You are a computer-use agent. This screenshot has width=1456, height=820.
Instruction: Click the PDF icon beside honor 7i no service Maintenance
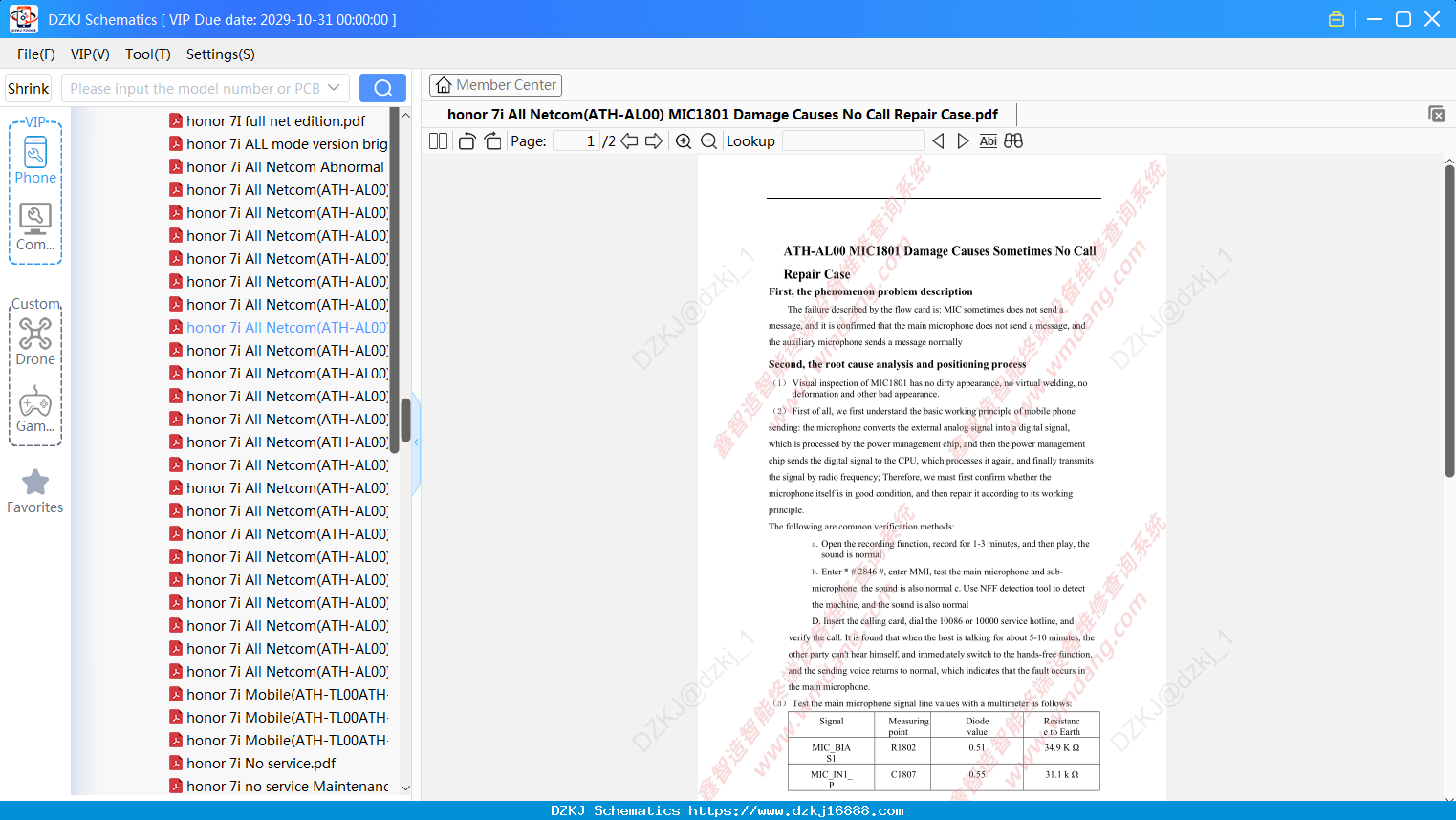pos(176,786)
